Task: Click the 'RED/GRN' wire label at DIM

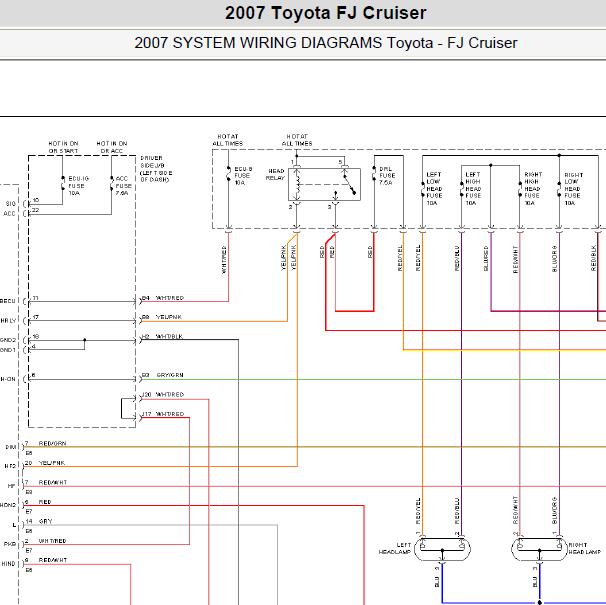Action: click(53, 443)
